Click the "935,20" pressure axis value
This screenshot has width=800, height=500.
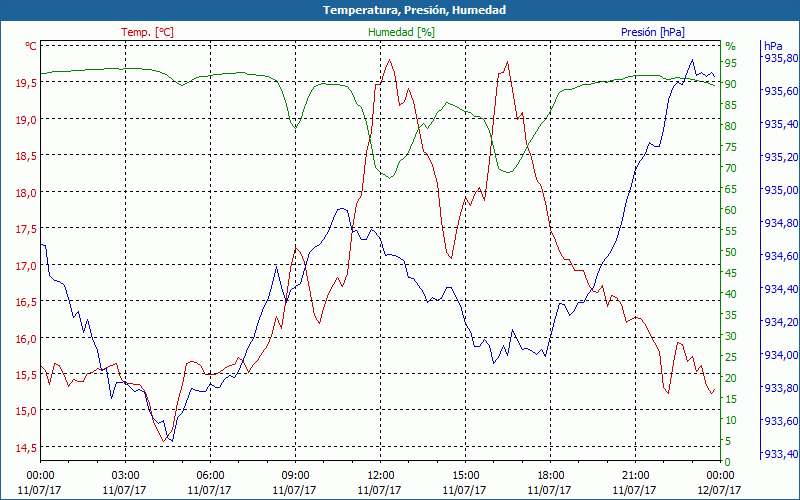(780, 157)
